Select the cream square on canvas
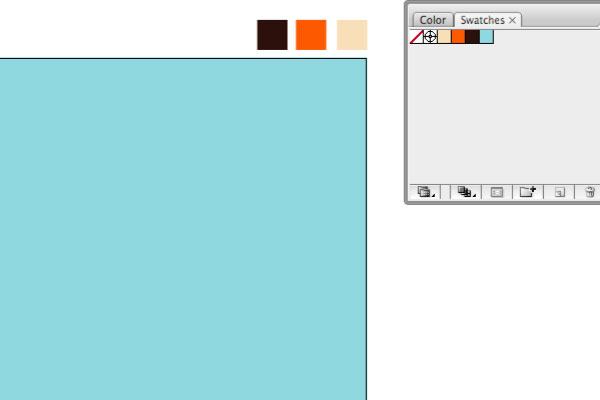 [352, 35]
